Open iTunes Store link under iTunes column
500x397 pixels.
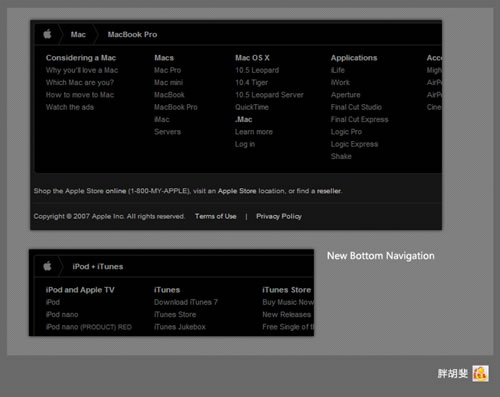tap(175, 315)
